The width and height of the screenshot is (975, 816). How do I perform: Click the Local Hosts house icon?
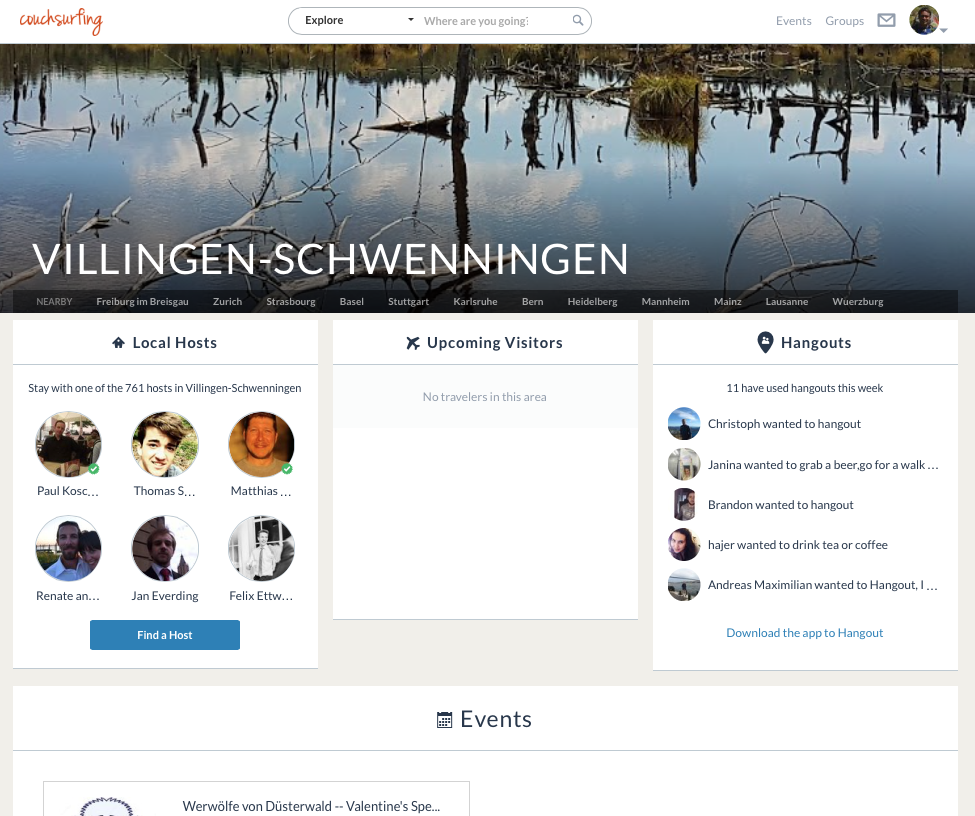(x=119, y=343)
